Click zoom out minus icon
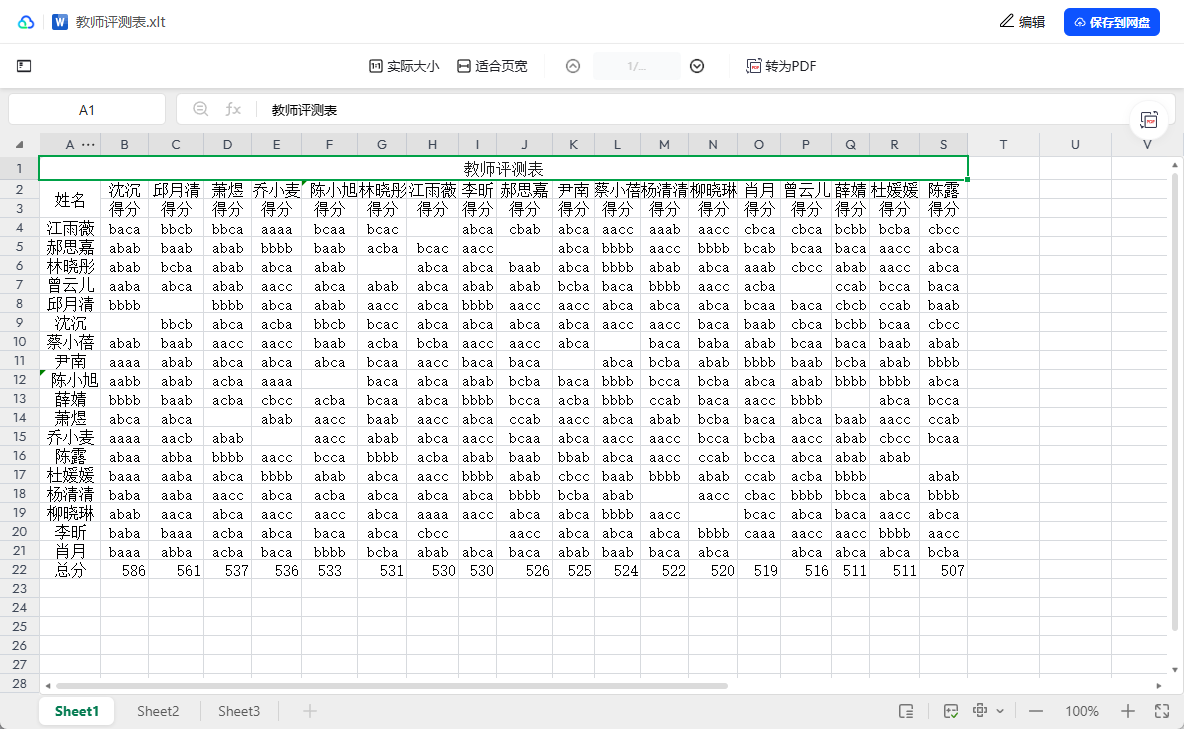The image size is (1184, 729). [x=1036, y=711]
